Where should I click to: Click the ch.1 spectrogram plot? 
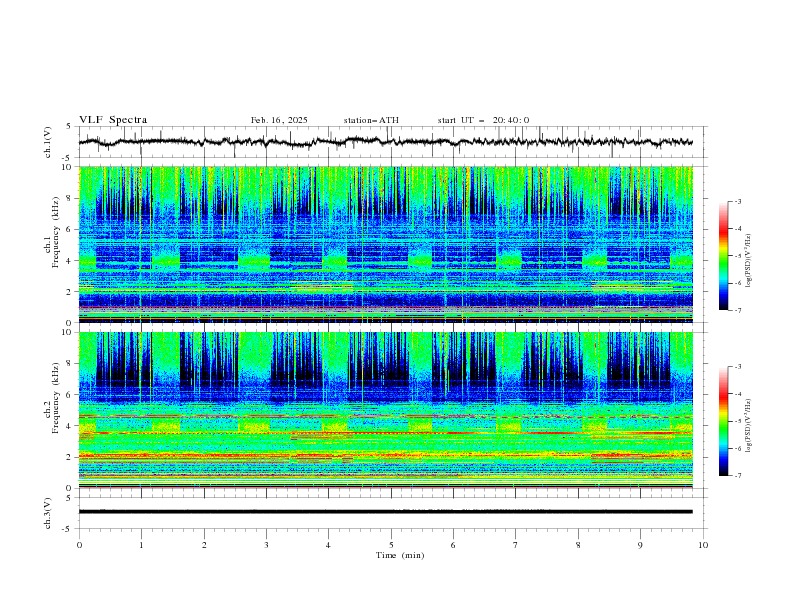tap(386, 244)
